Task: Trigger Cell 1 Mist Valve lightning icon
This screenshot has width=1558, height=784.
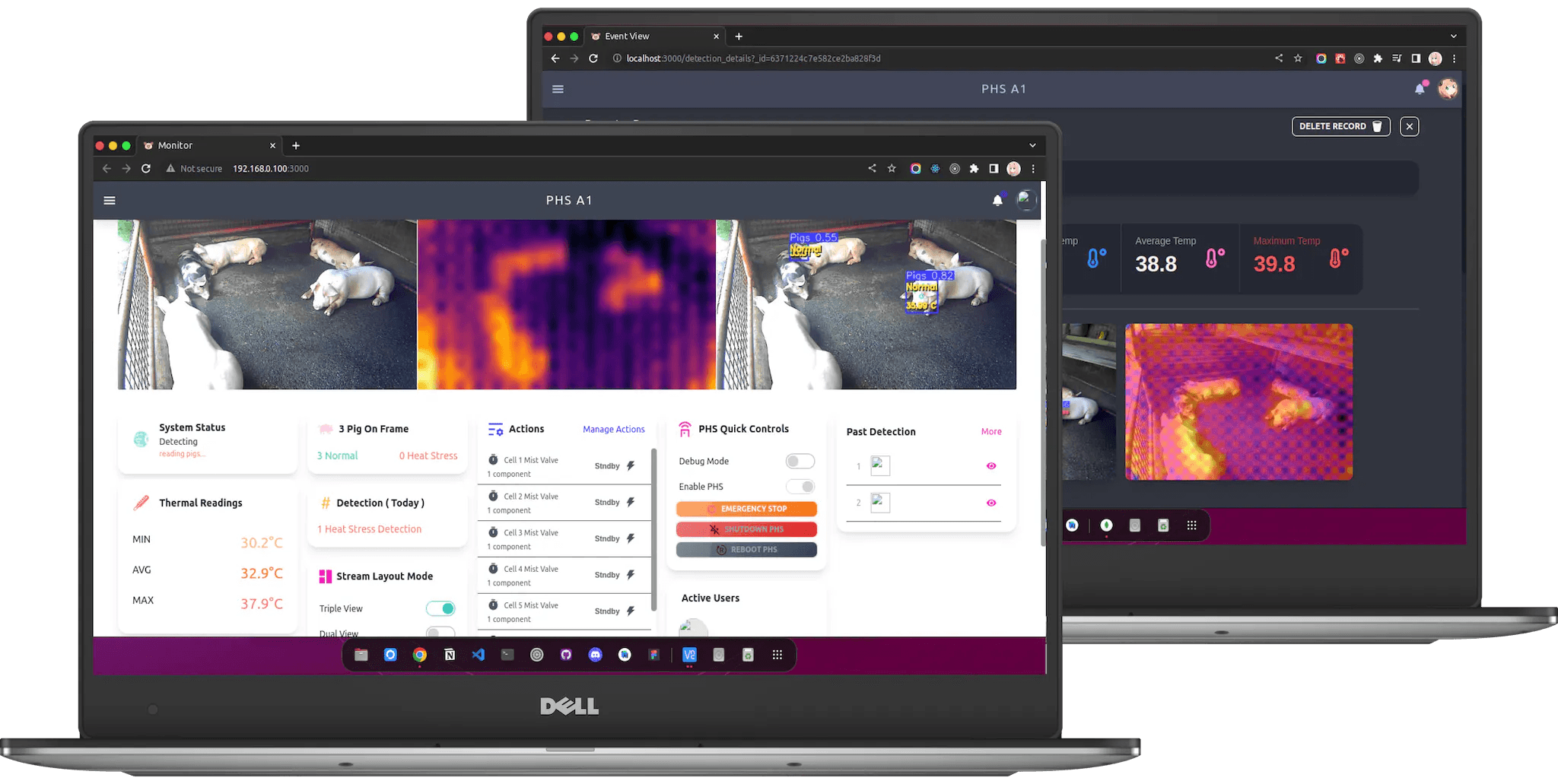Action: tap(631, 466)
